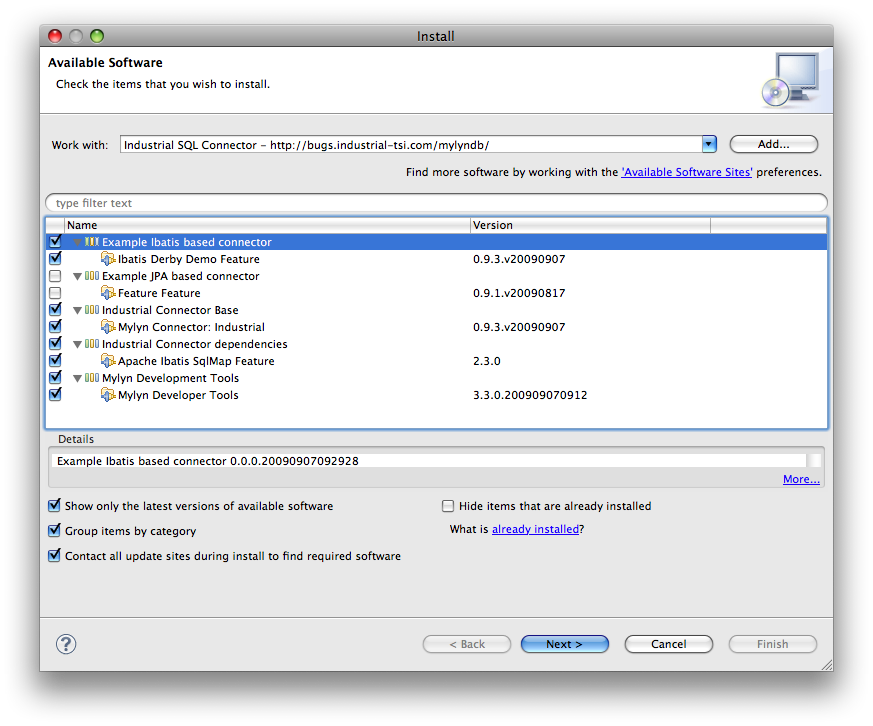Sort by the Version column header
This screenshot has height=726, width=873.
(x=590, y=225)
